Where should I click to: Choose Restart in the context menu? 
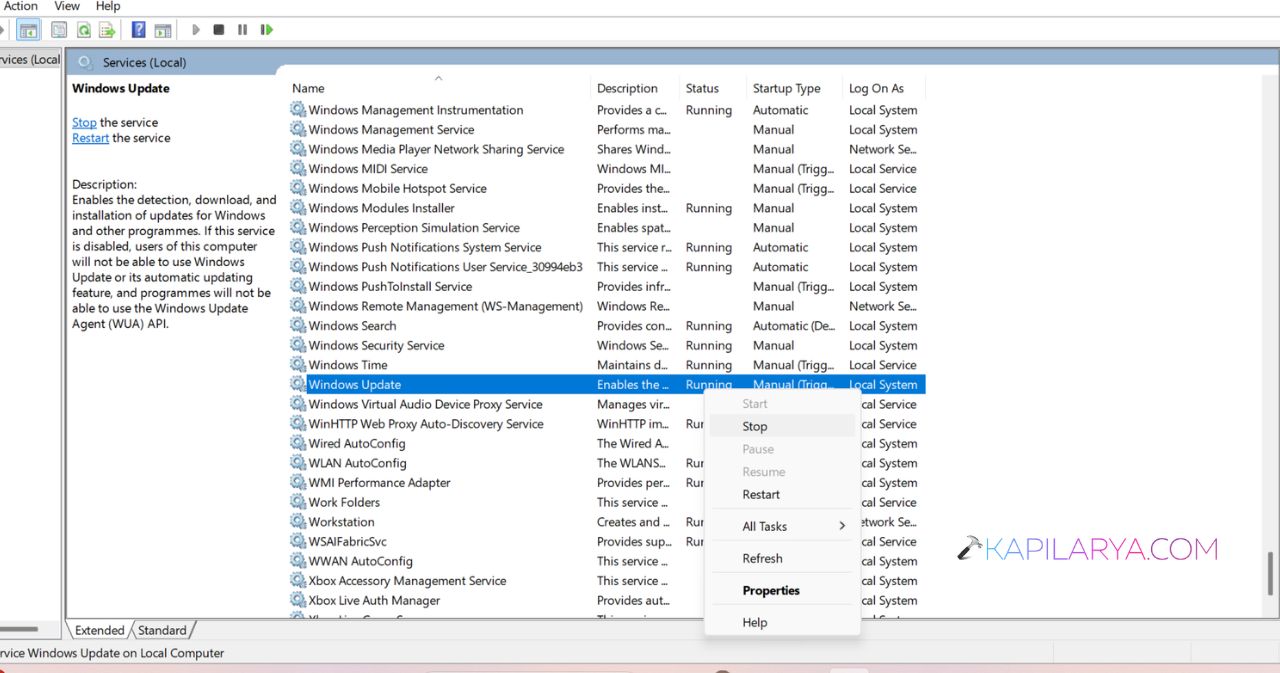(782, 494)
